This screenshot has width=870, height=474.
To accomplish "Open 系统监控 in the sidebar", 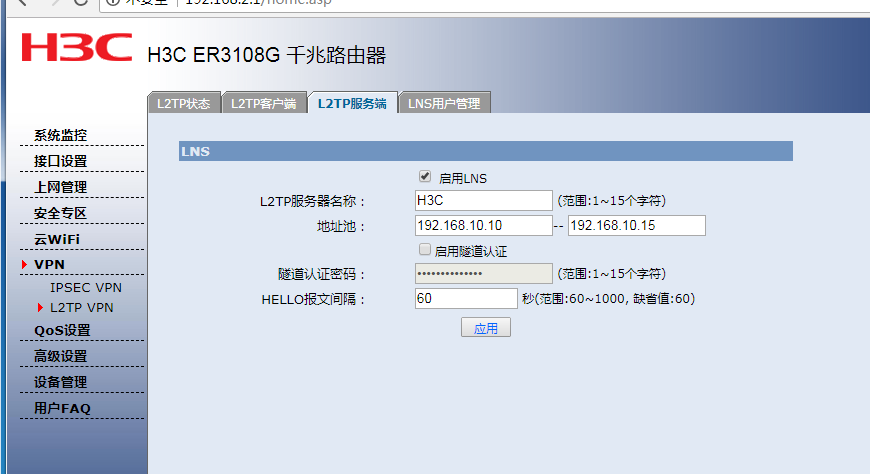I will pyautogui.click(x=60, y=135).
